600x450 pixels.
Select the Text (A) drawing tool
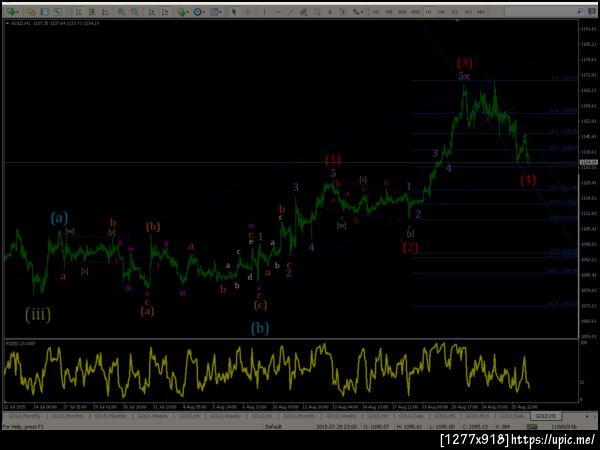[330, 12]
